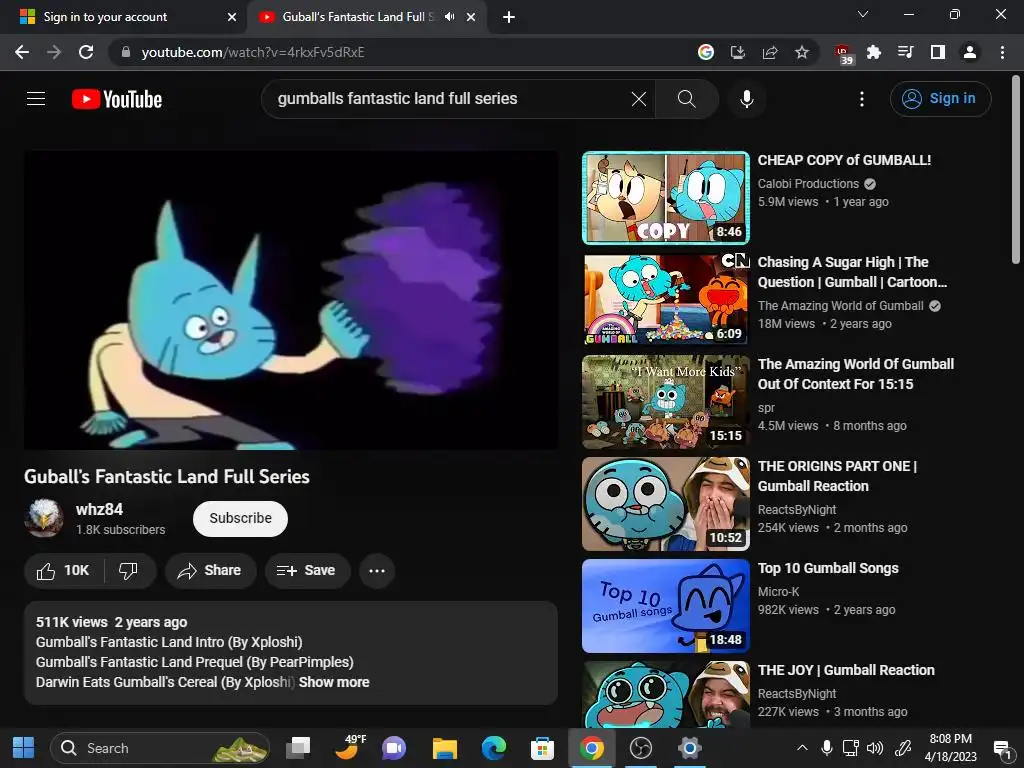Open OBS Studio from taskbar
The width and height of the screenshot is (1024, 768).
(641, 748)
